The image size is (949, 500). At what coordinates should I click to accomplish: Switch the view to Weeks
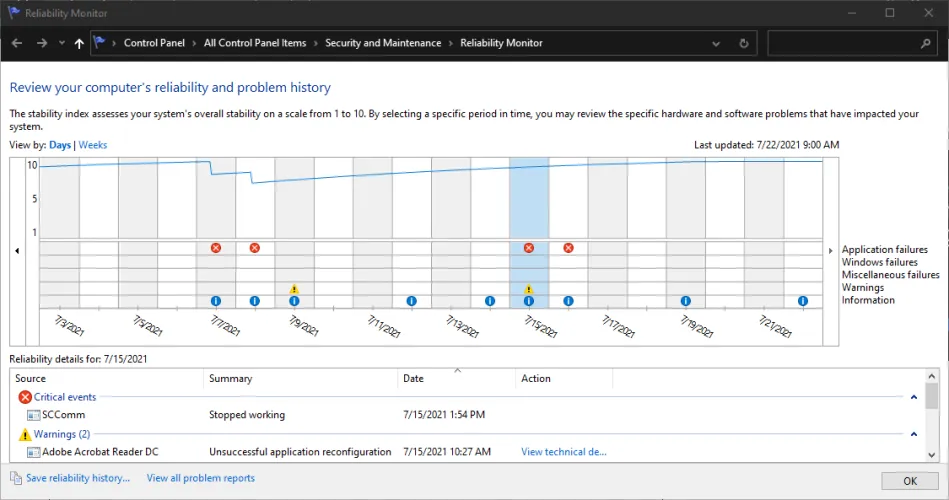click(93, 145)
